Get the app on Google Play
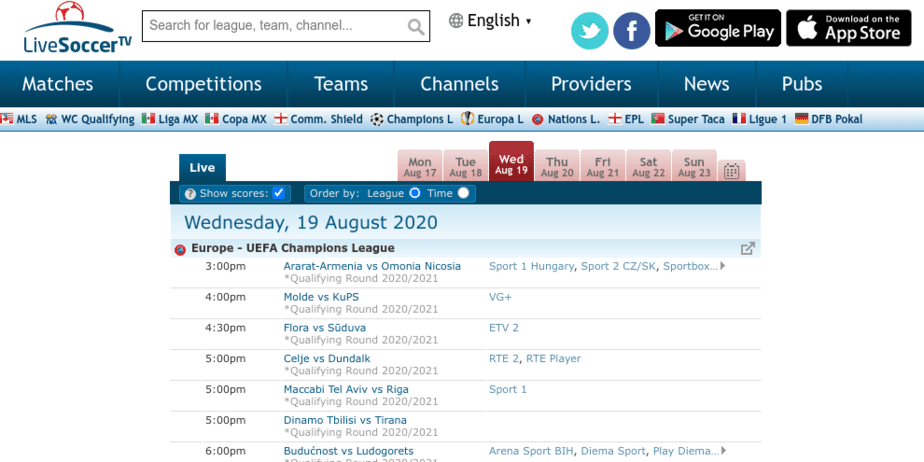This screenshot has width=924, height=462. (x=718, y=28)
